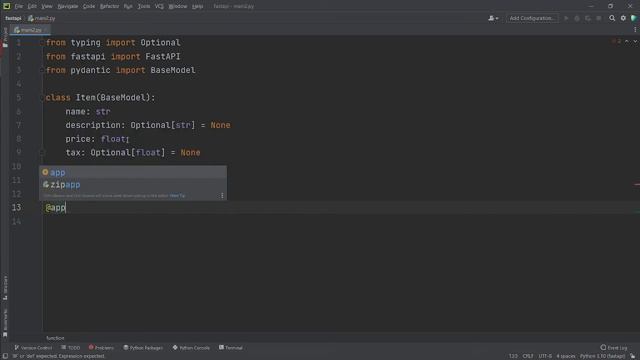Go to previous highlighted error arrow
The height and width of the screenshot is (360, 640).
click(627, 42)
